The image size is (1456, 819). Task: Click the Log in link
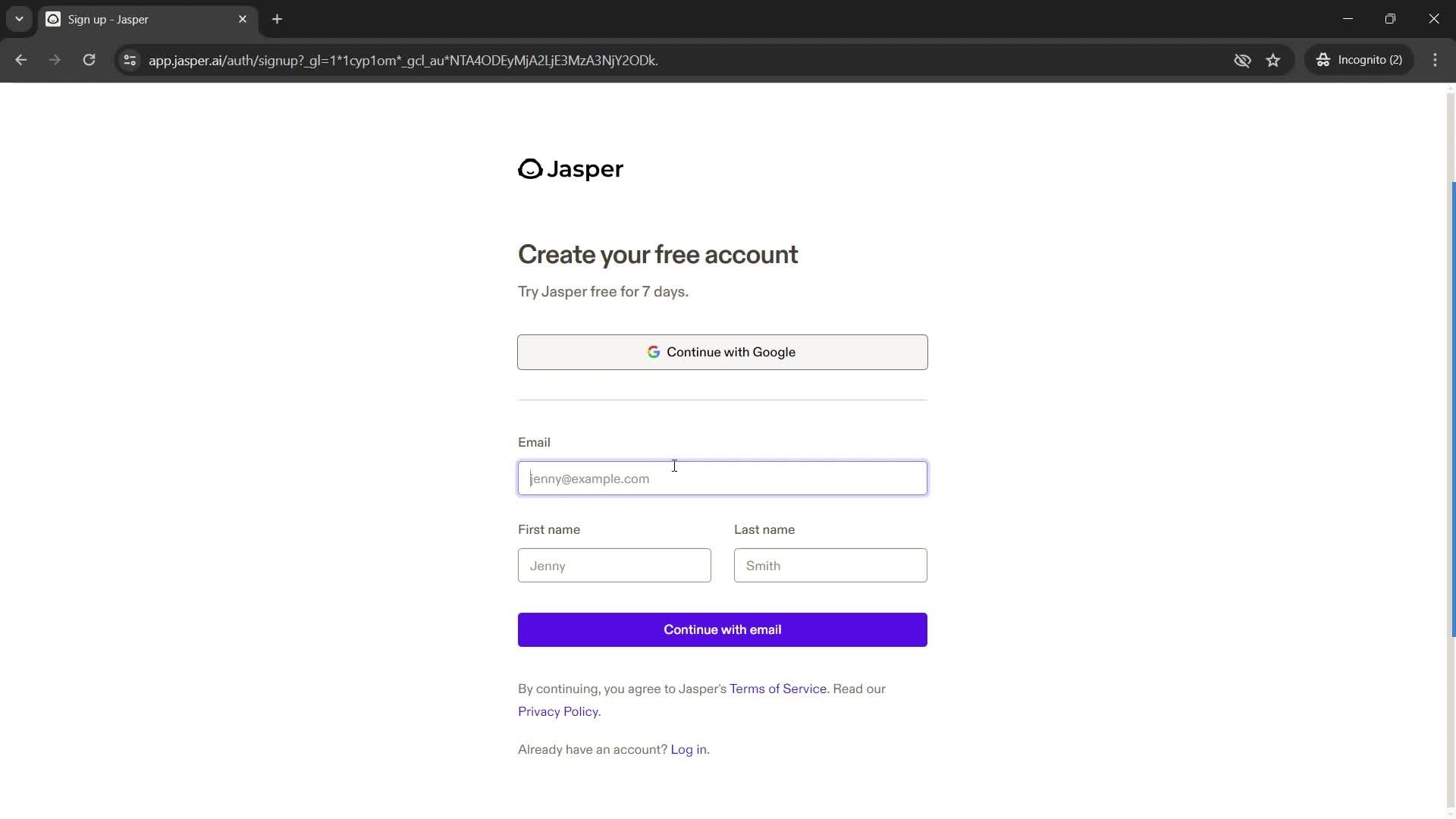[688, 749]
